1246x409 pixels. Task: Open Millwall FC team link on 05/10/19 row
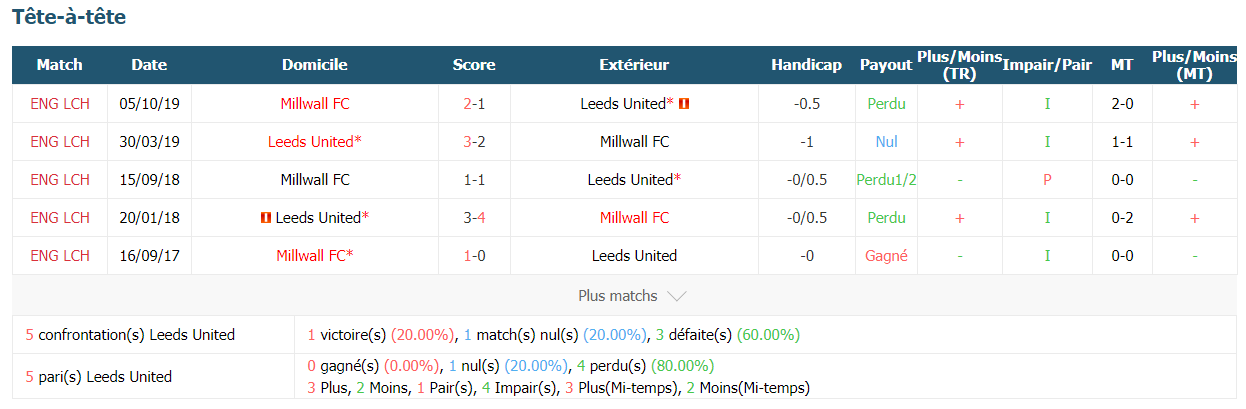[x=315, y=104]
